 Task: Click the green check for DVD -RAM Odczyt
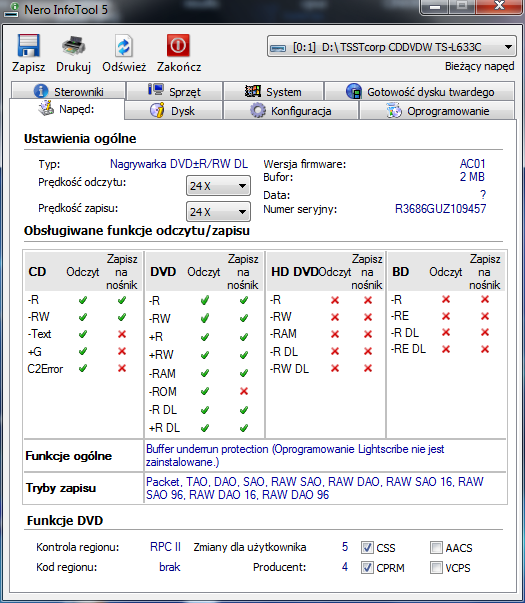click(x=205, y=373)
